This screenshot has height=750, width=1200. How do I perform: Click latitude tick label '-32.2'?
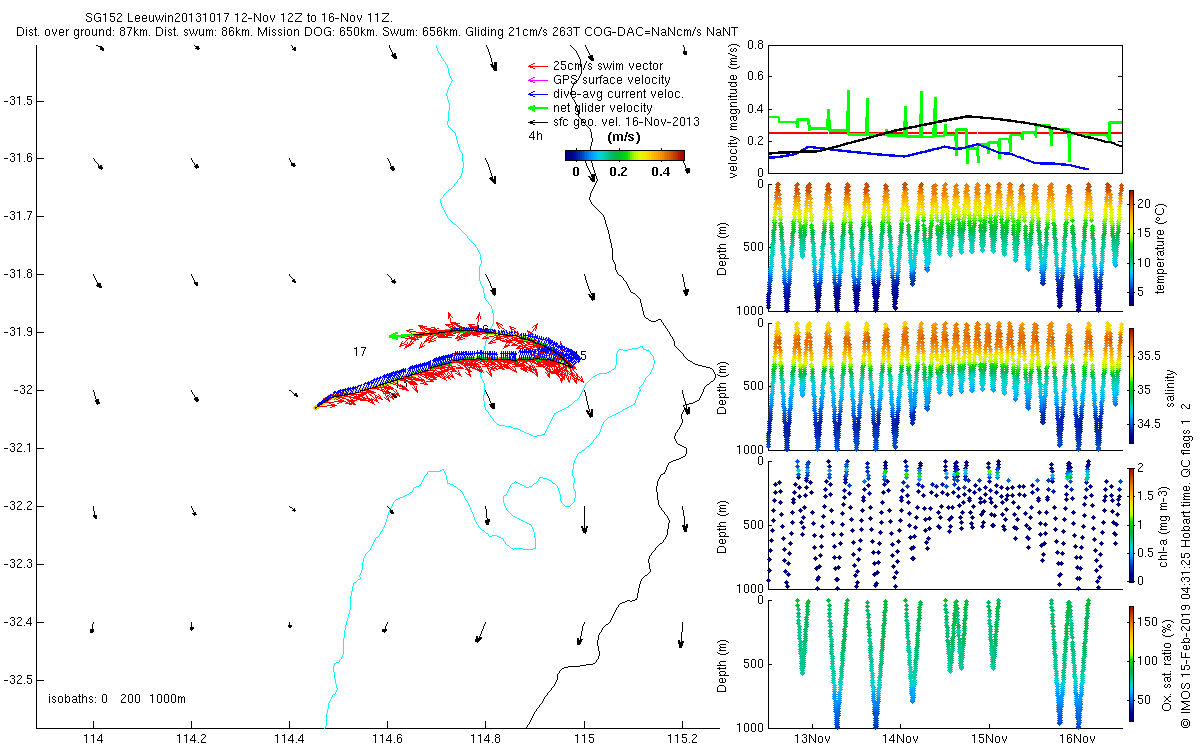coord(18,506)
